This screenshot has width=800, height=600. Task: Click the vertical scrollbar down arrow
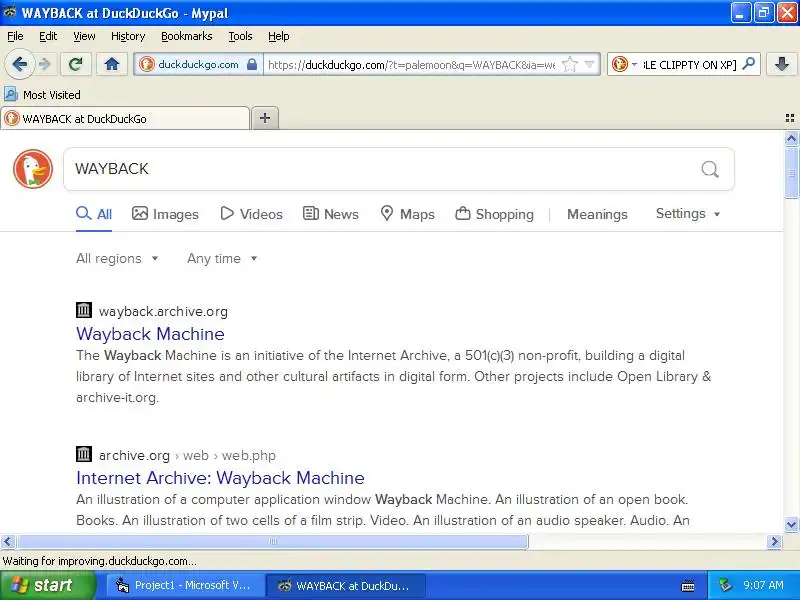point(791,524)
